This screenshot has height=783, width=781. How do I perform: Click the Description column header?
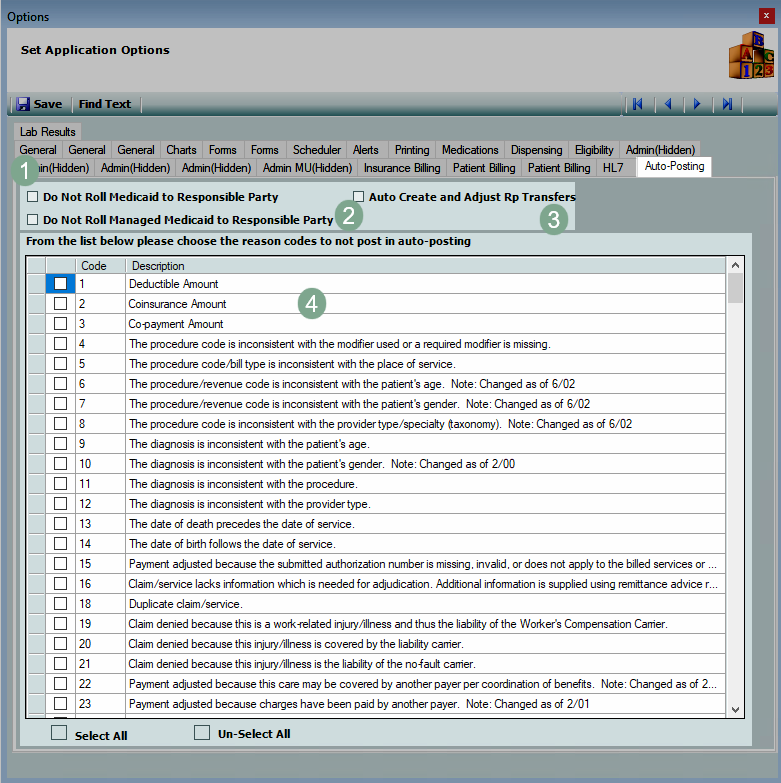[158, 266]
